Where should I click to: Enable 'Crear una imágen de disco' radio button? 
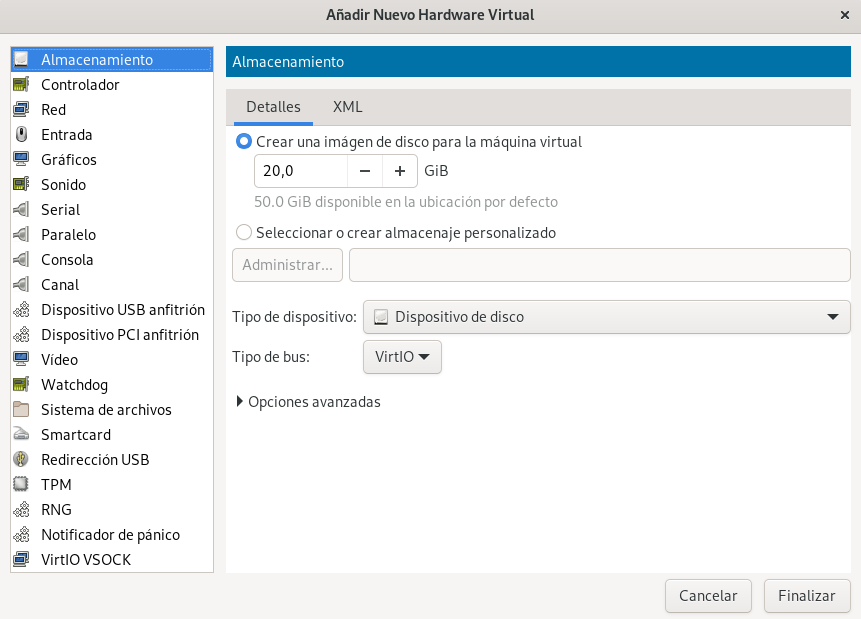tap(244, 142)
